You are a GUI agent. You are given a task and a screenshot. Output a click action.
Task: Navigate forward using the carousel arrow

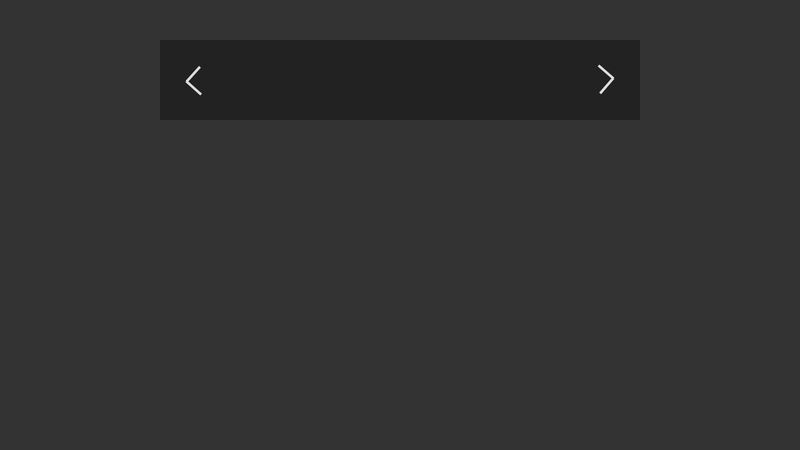pyautogui.click(x=606, y=79)
